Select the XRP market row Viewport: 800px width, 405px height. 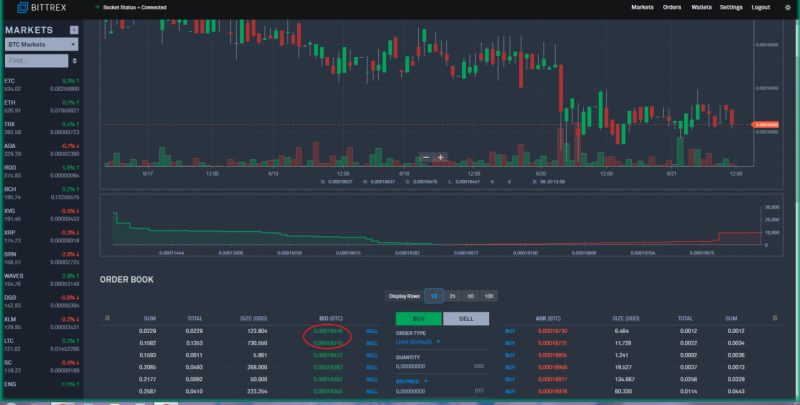(x=41, y=236)
